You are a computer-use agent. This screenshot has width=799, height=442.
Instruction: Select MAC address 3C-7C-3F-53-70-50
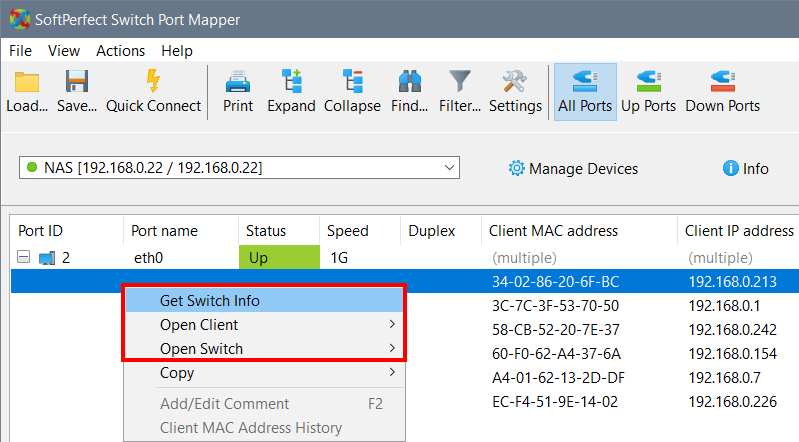pyautogui.click(x=555, y=306)
